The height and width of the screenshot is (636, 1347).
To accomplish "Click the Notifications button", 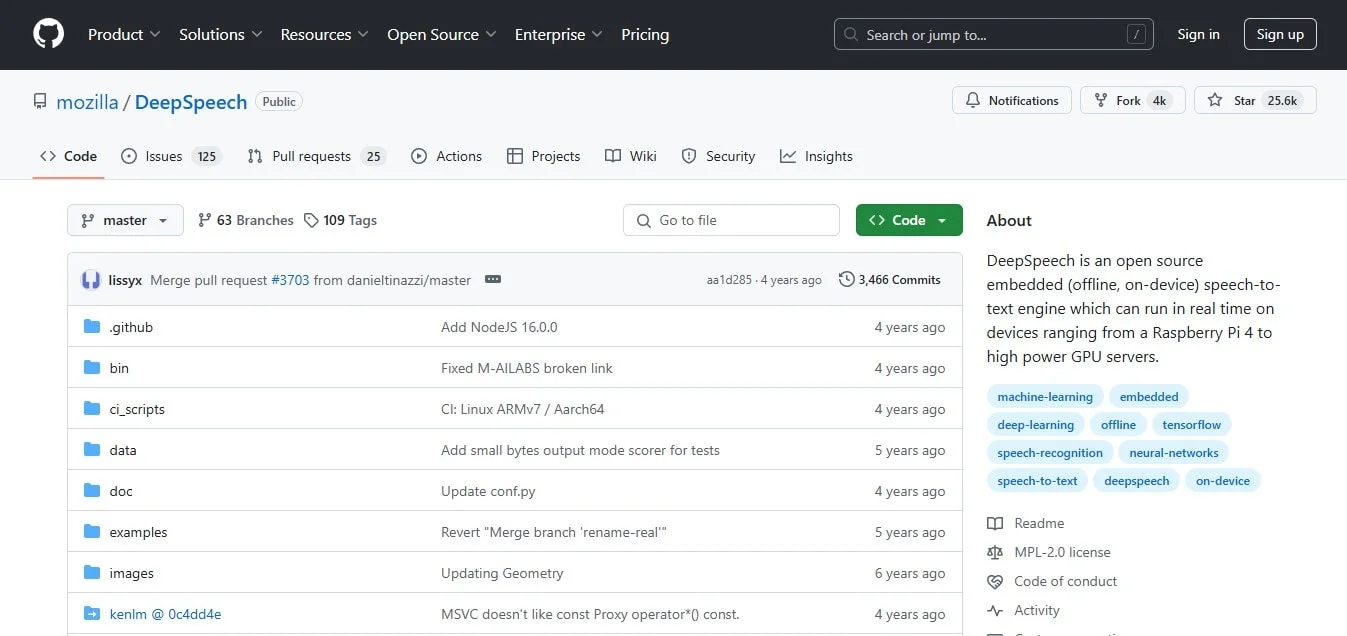I will [x=1012, y=101].
